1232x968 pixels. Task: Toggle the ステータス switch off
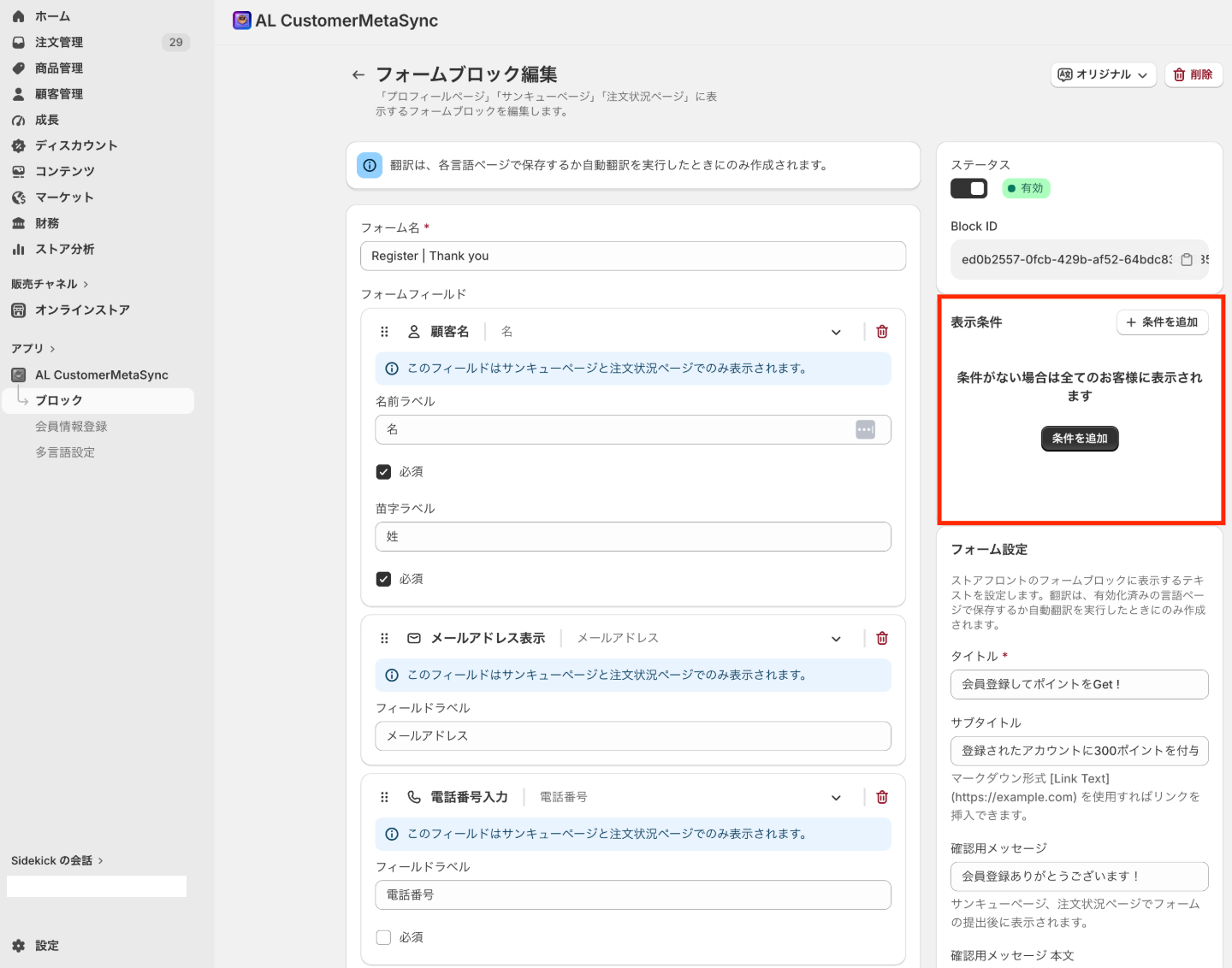tap(969, 189)
